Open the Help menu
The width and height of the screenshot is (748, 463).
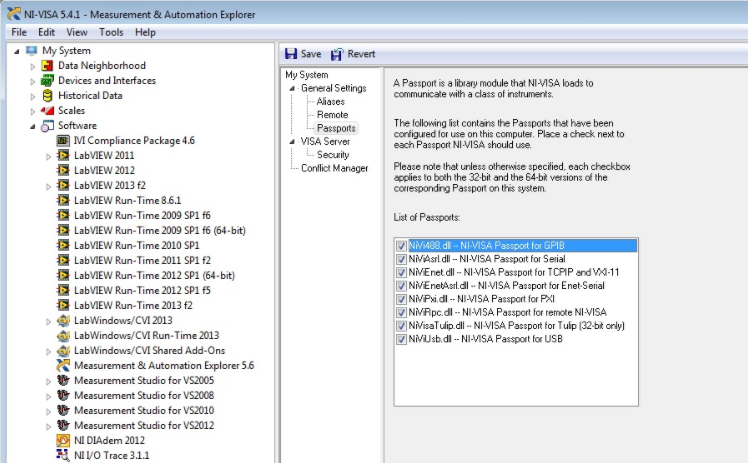(145, 32)
